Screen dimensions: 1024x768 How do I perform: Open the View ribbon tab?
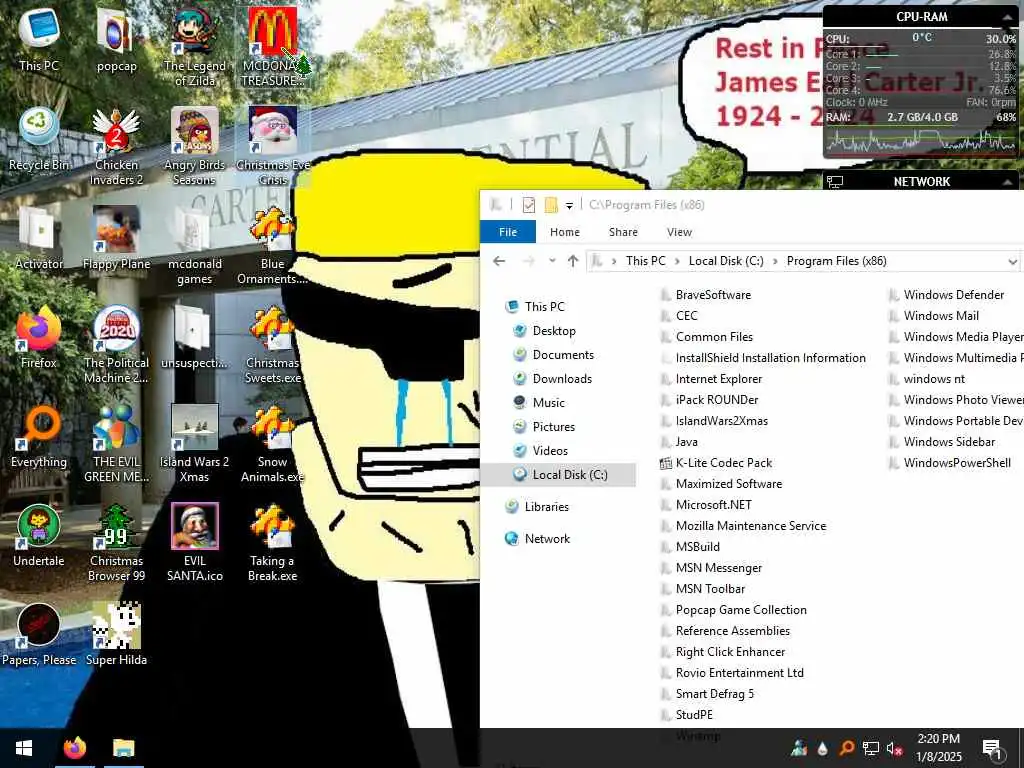679,232
